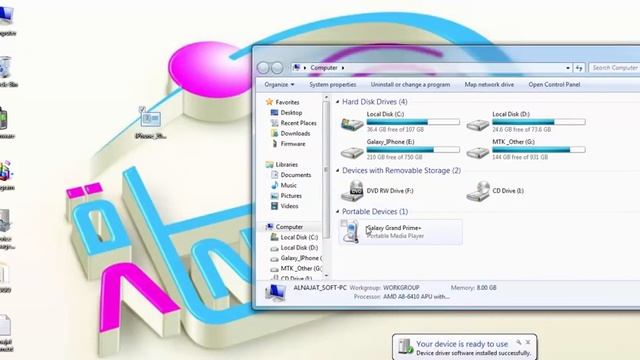This screenshot has width=640, height=360.
Task: Click 'AMD A8-6410 APU' processor text
Action: tap(416, 297)
